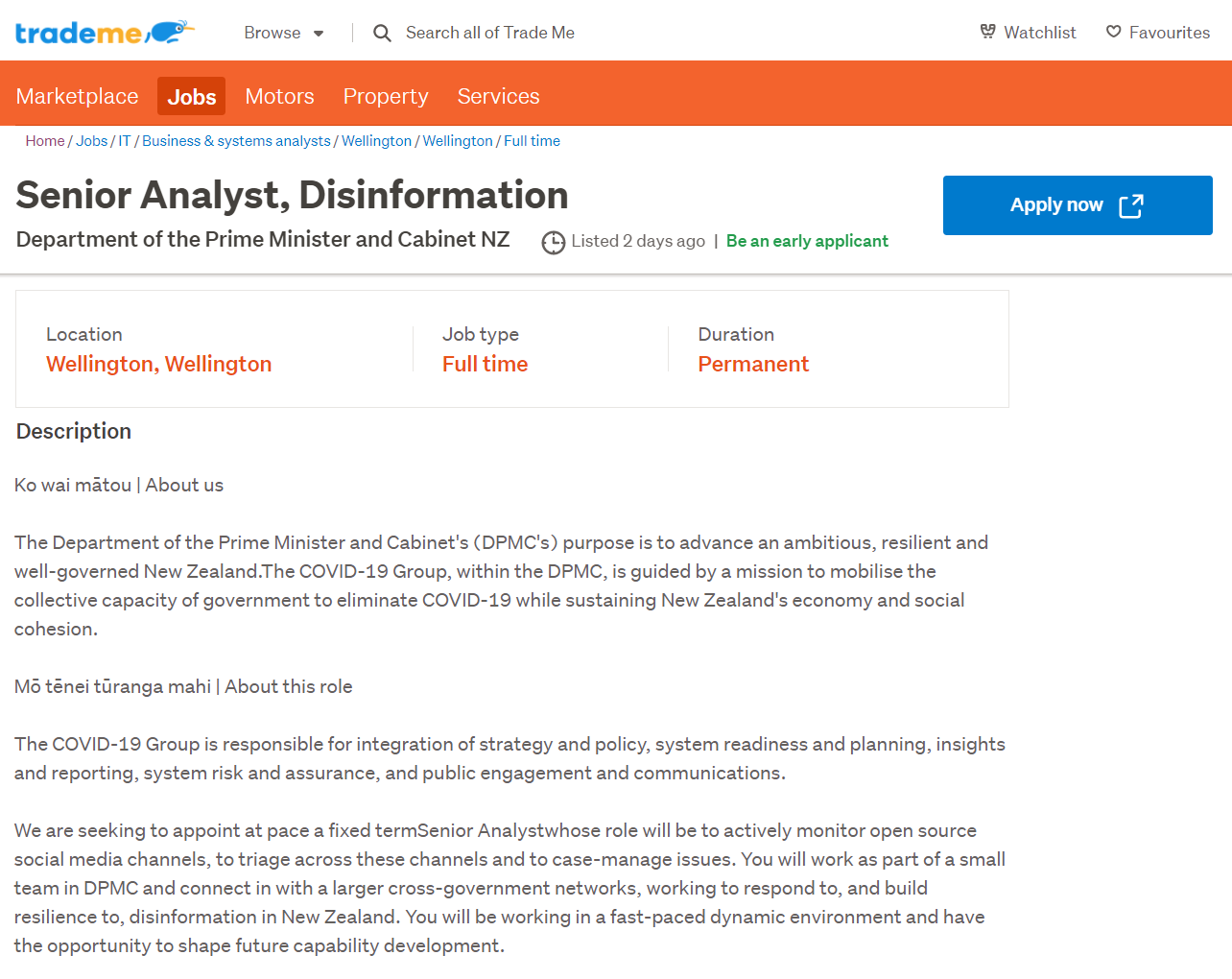The image size is (1232, 979).
Task: Click the Ko wai mātou | About us line
Action: click(119, 486)
